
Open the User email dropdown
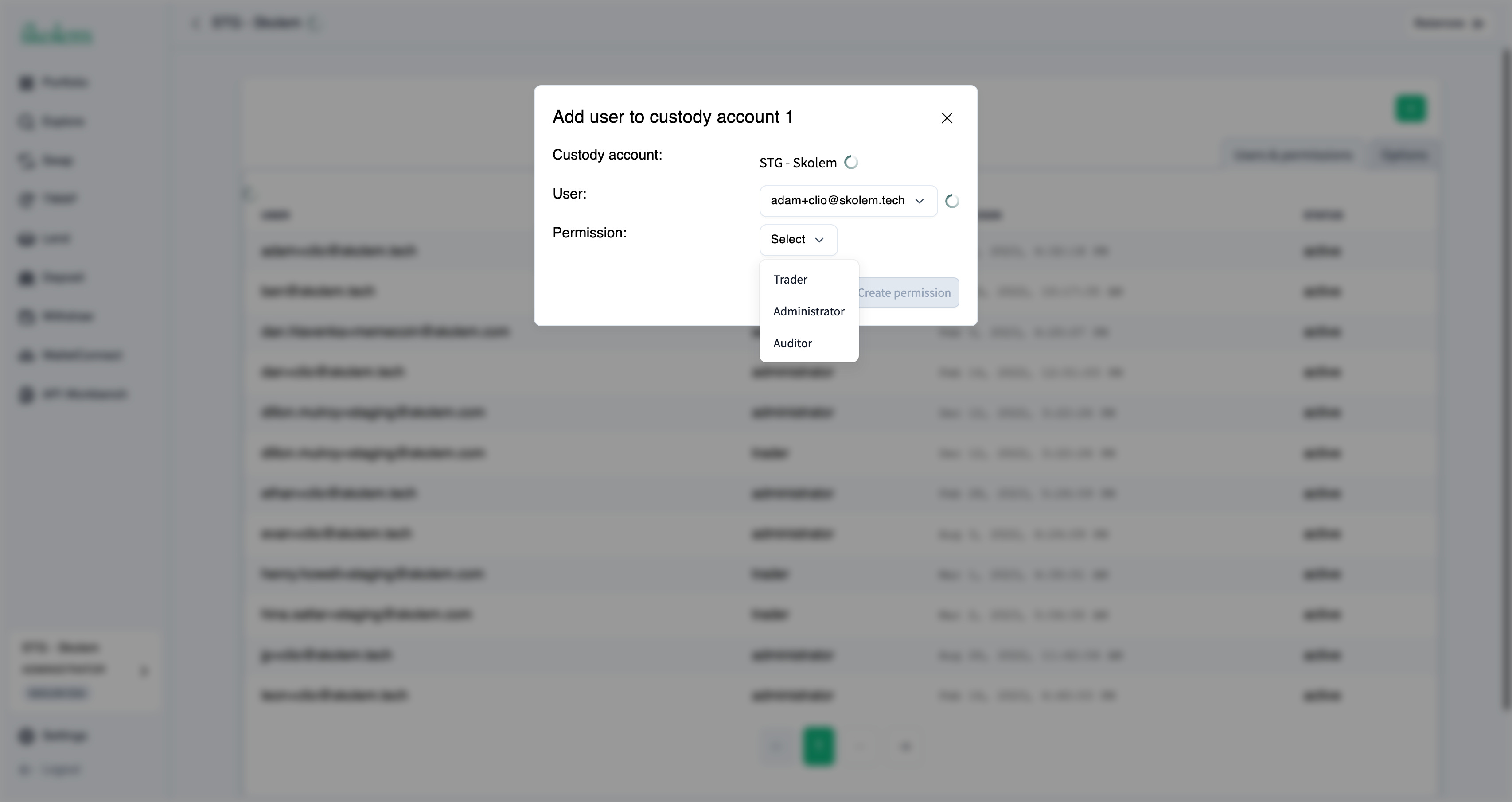click(848, 201)
